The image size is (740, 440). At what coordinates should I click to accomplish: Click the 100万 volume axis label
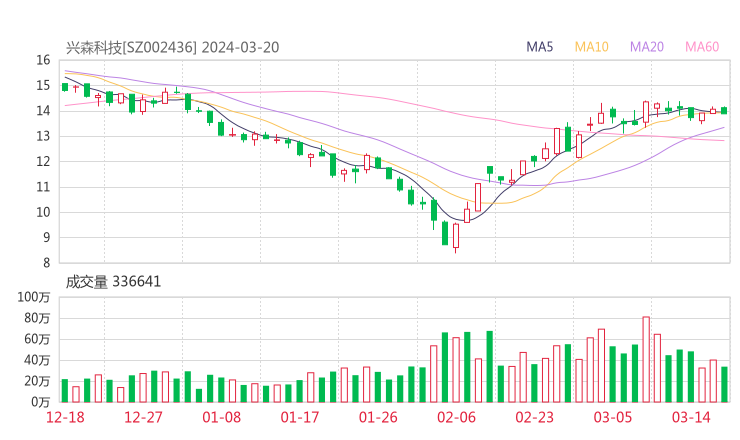pos(34,297)
